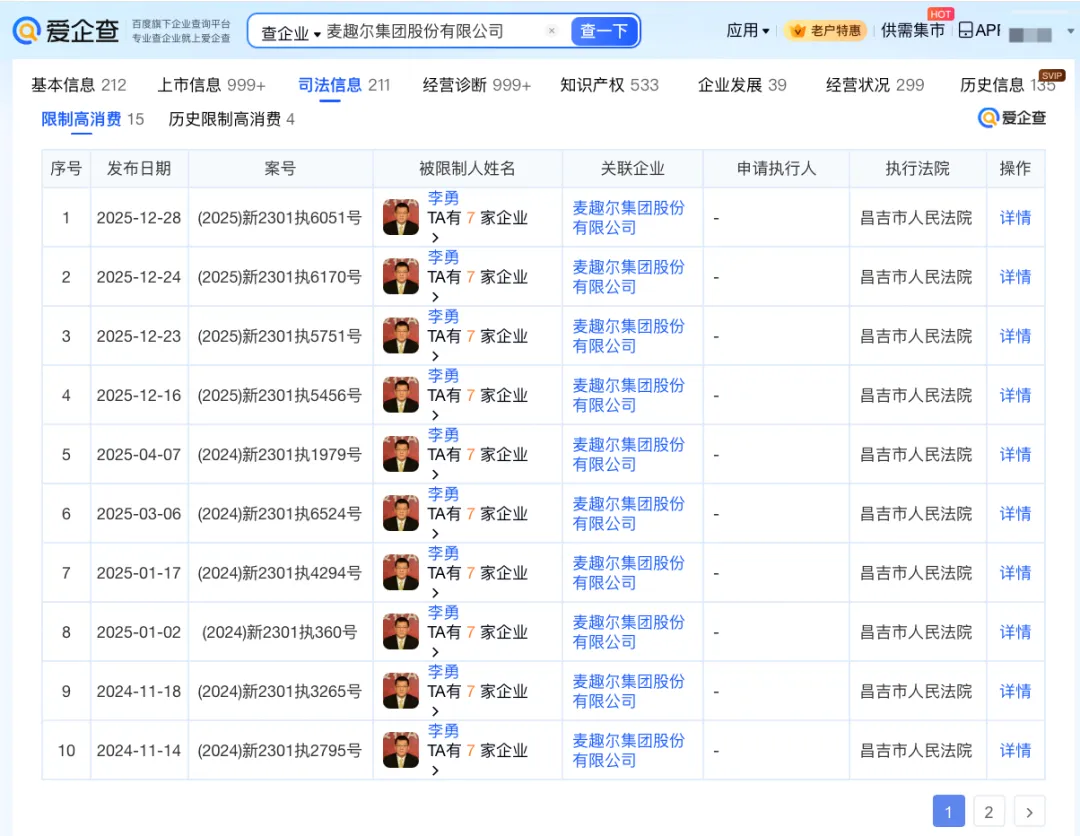Open 麦趣尔集团股份有限公司 link in row 1
This screenshot has height=836, width=1080.
click(628, 218)
